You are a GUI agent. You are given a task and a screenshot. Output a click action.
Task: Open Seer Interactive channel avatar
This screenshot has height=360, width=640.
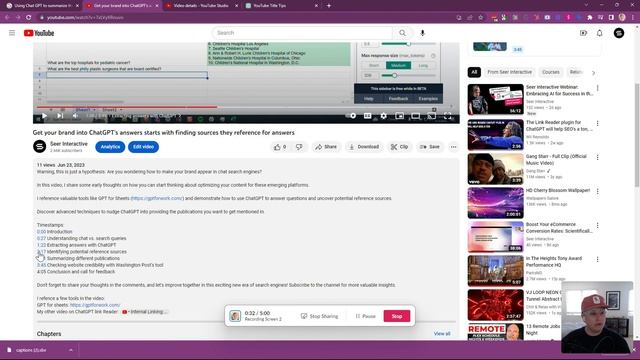40,147
